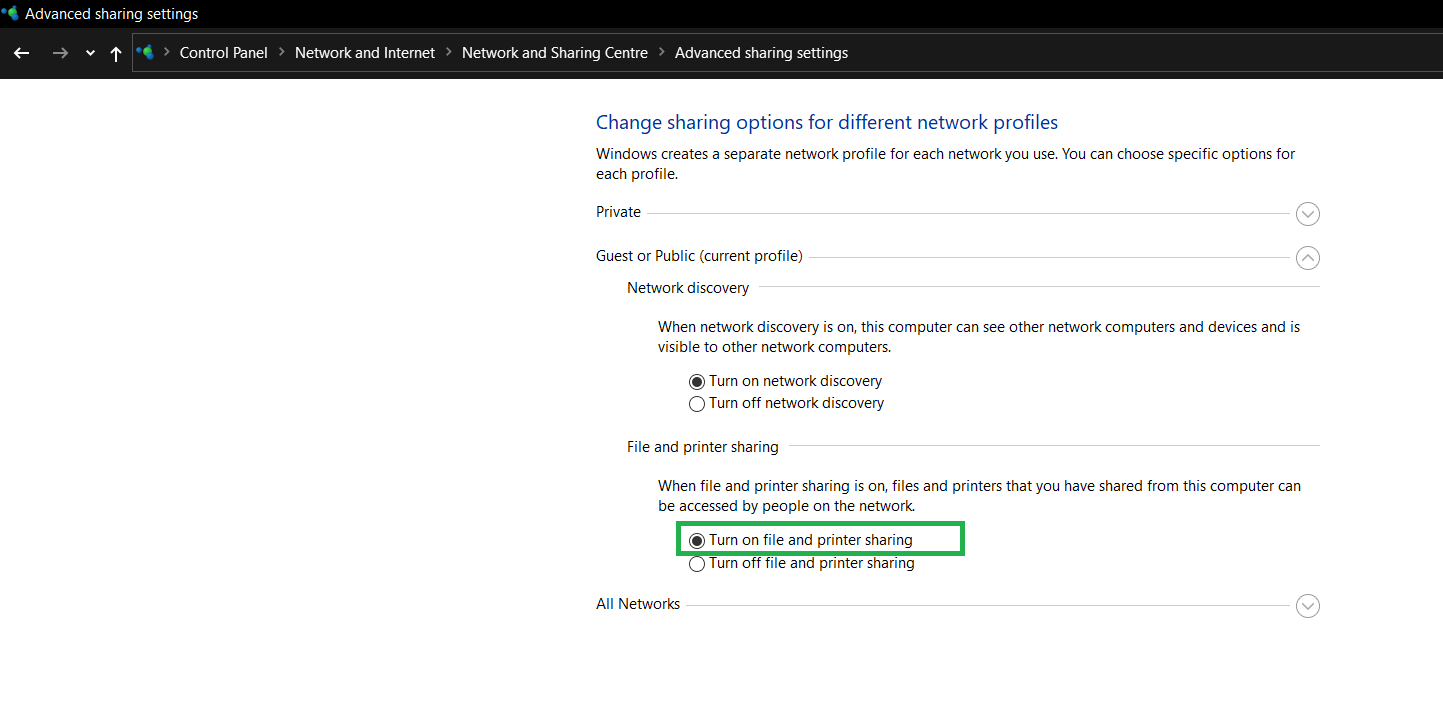Expand the All Networks section
The height and width of the screenshot is (706, 1443).
pos(1307,606)
